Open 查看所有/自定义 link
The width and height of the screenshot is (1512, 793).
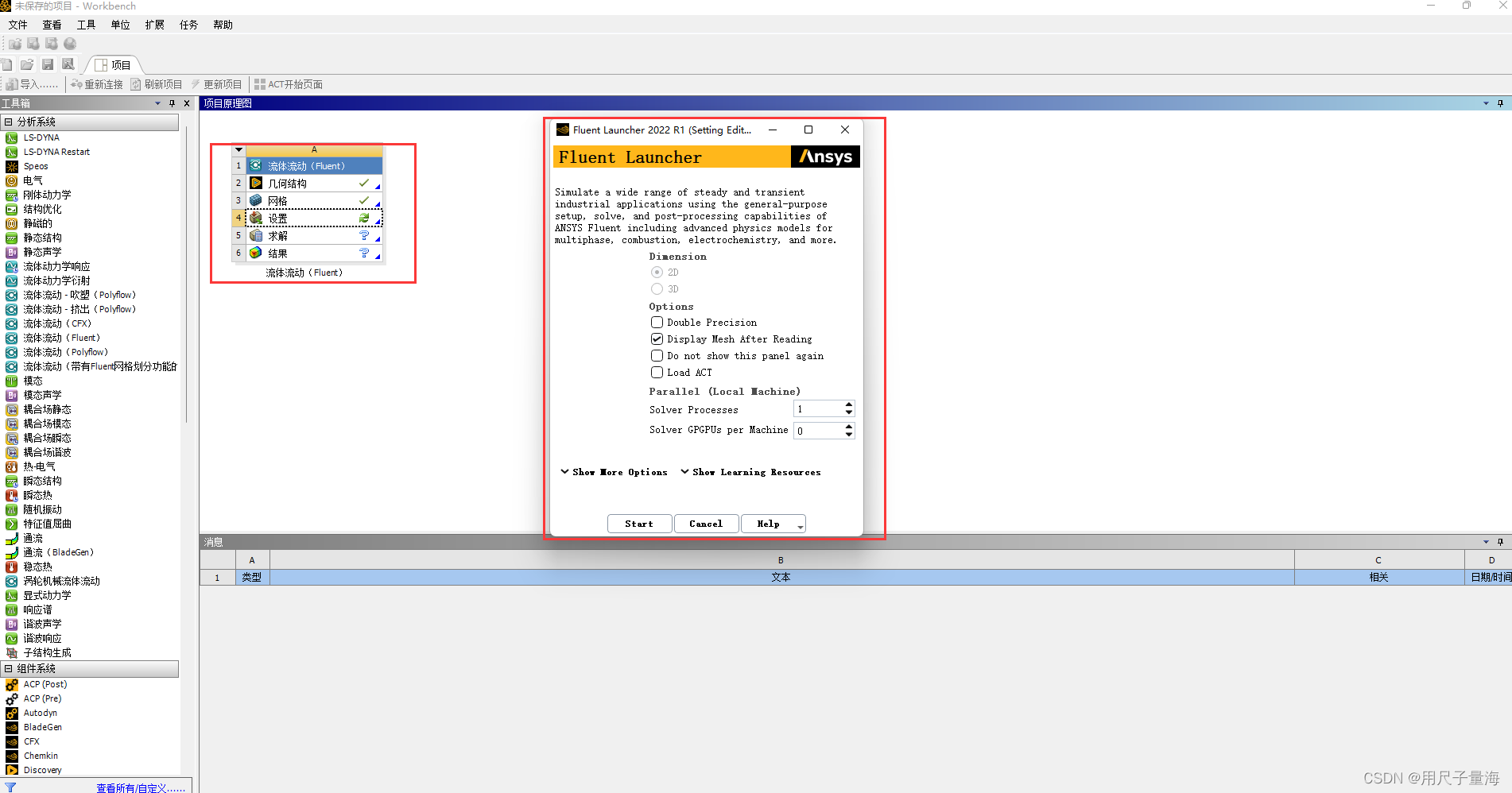point(141,788)
